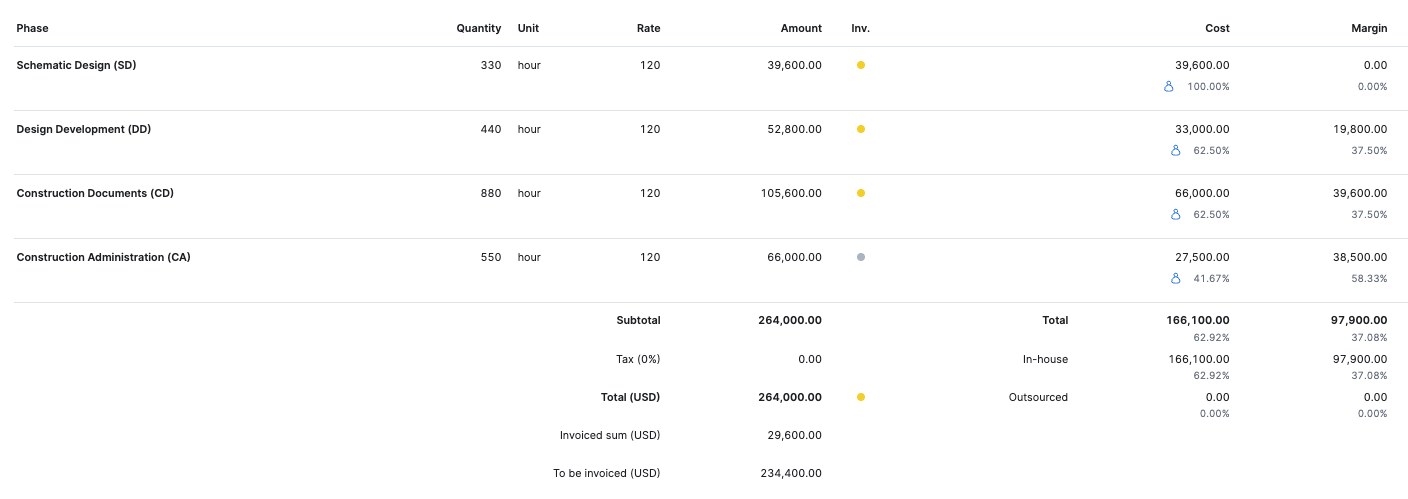1408x499 pixels.
Task: Select the 330 quantity cell
Action: coord(491,65)
